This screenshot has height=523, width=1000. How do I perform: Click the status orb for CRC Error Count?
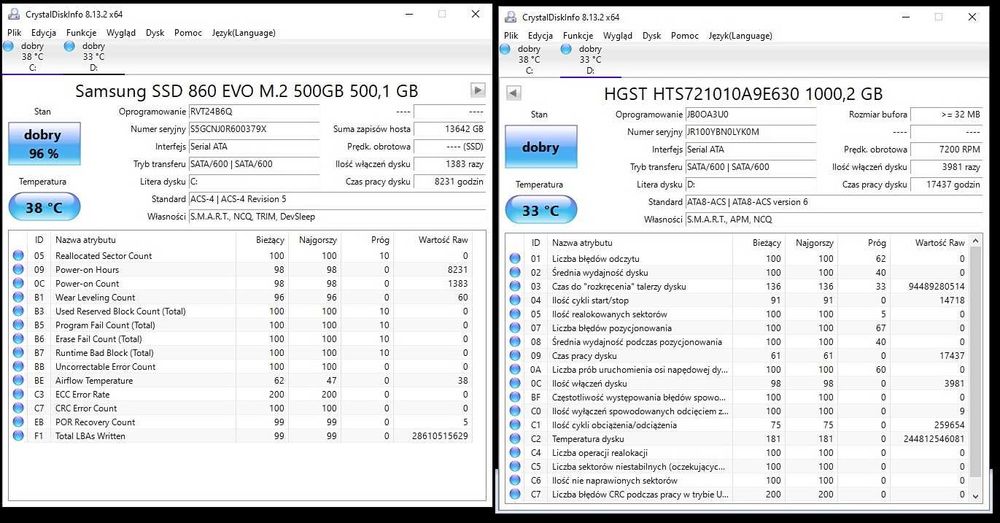[x=18, y=408]
